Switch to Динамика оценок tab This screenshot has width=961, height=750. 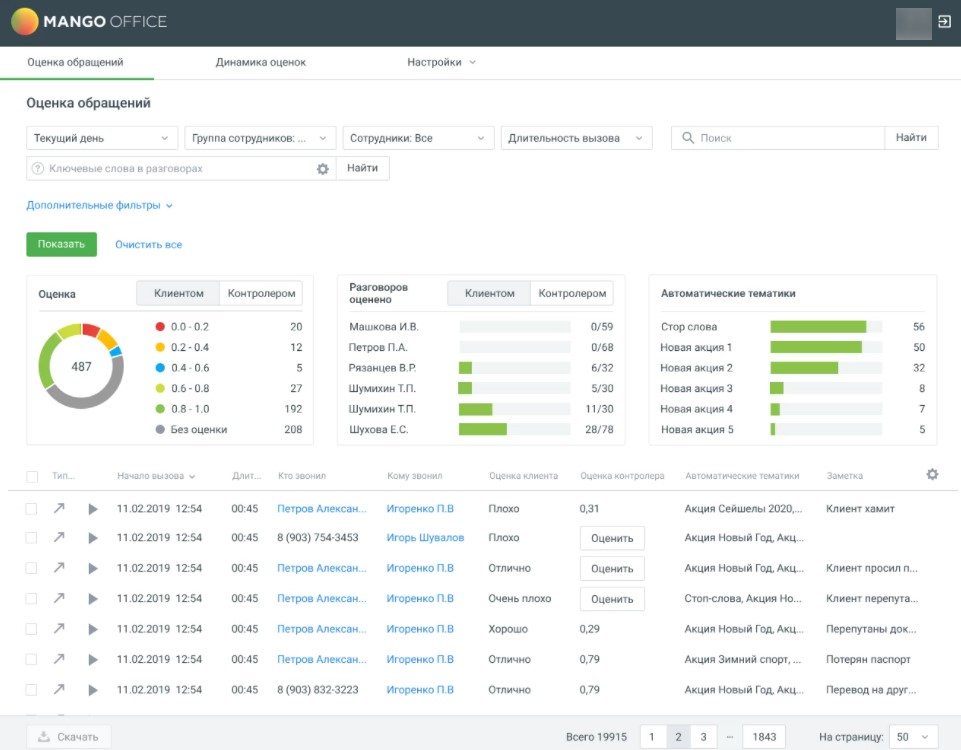(260, 62)
